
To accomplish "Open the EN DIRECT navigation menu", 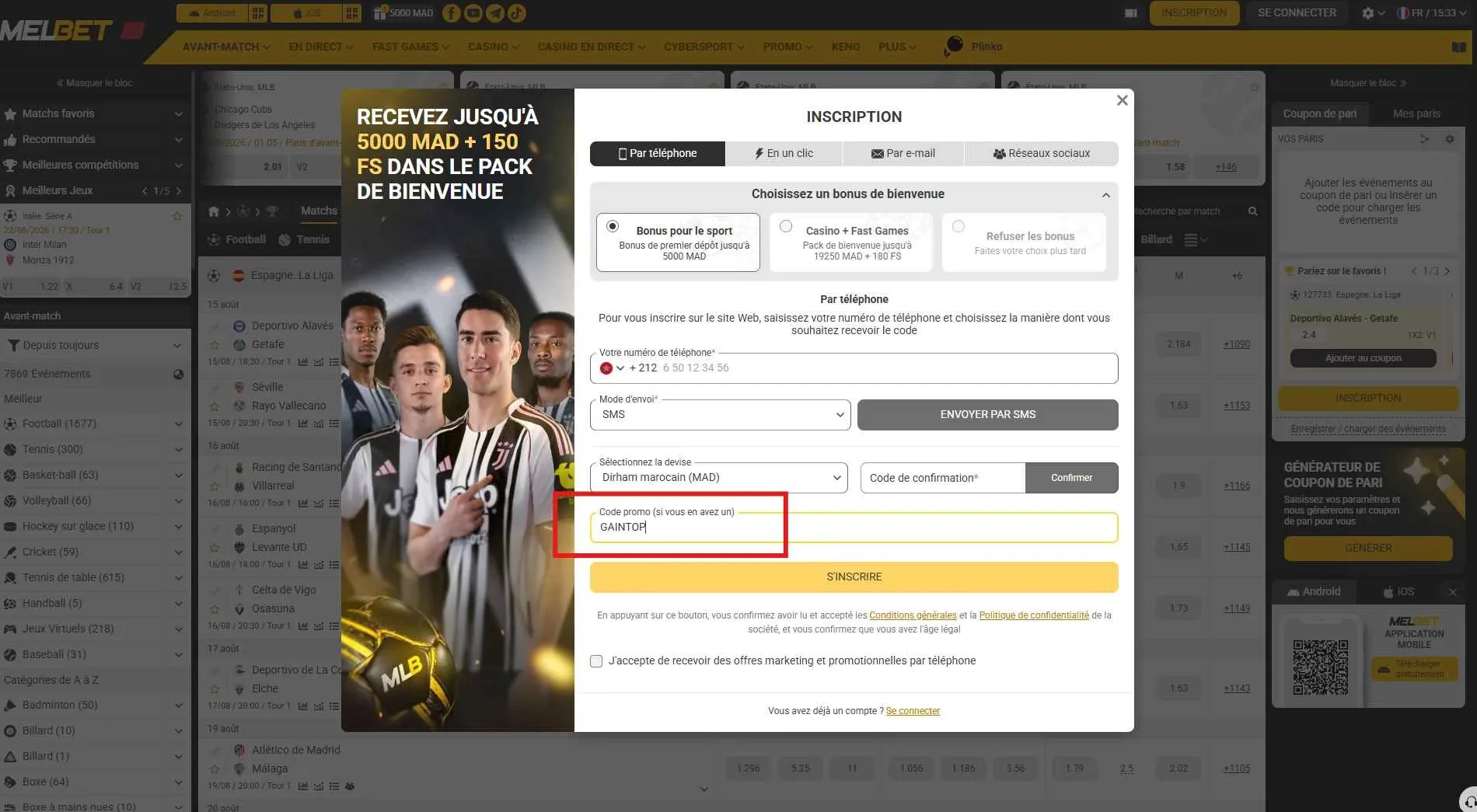I will tap(320, 47).
